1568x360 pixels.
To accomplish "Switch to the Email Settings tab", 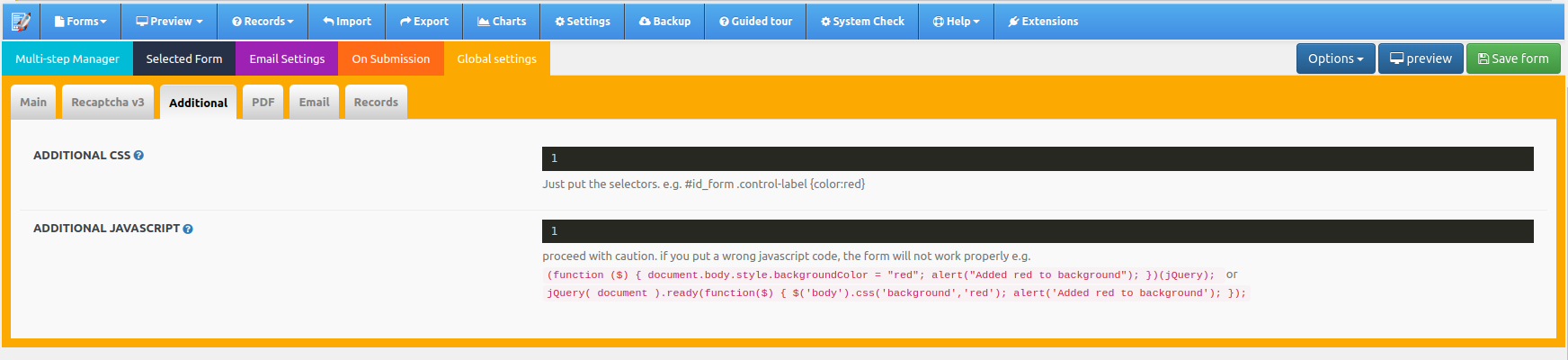I will point(287,59).
